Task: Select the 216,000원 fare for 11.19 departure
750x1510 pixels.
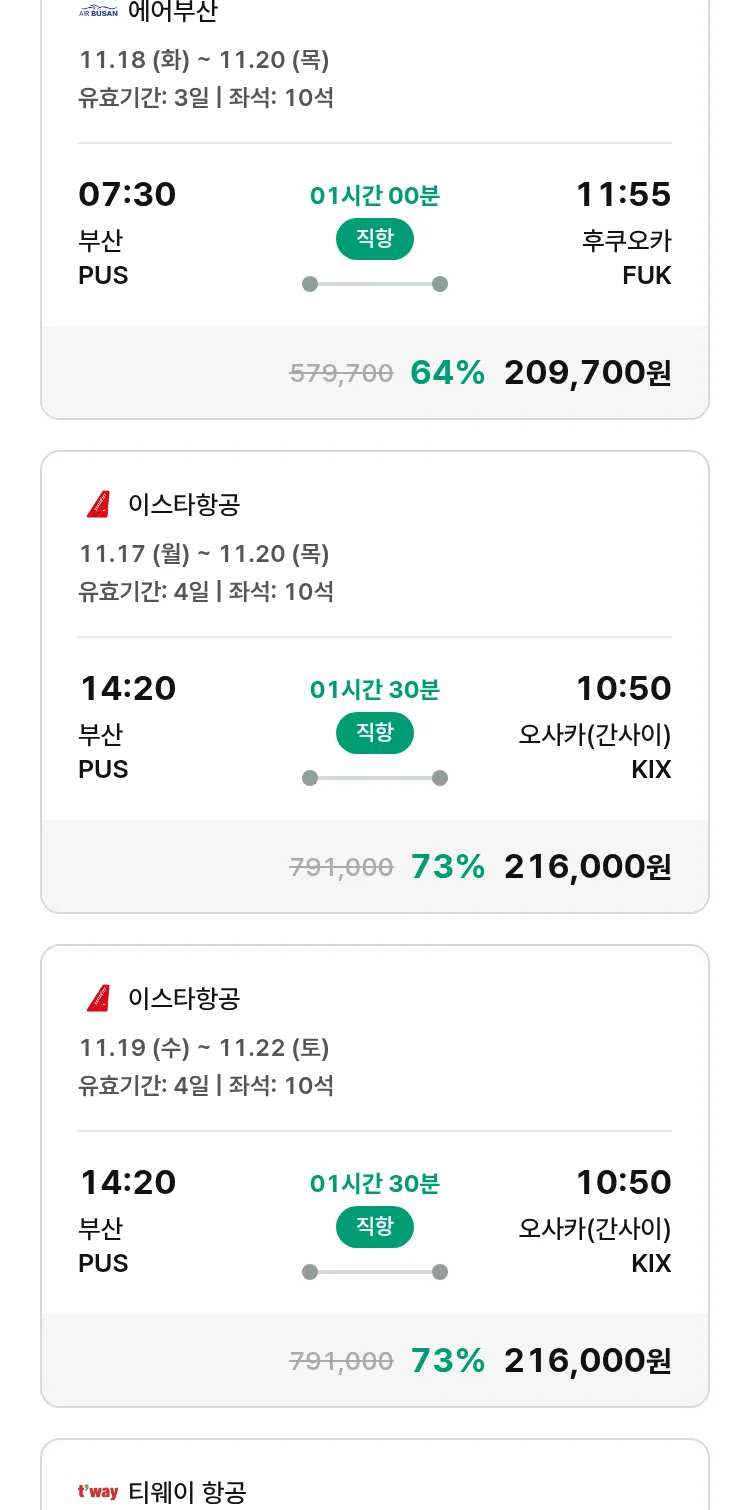Action: click(x=587, y=1361)
